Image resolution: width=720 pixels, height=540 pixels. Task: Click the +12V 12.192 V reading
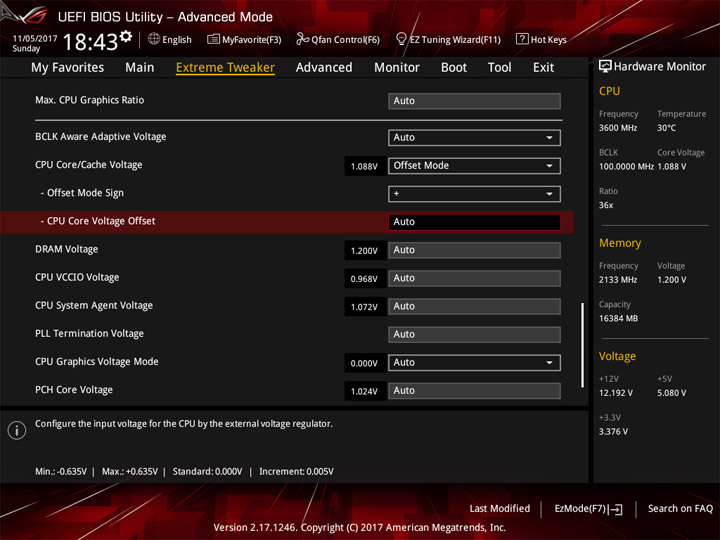[616, 393]
